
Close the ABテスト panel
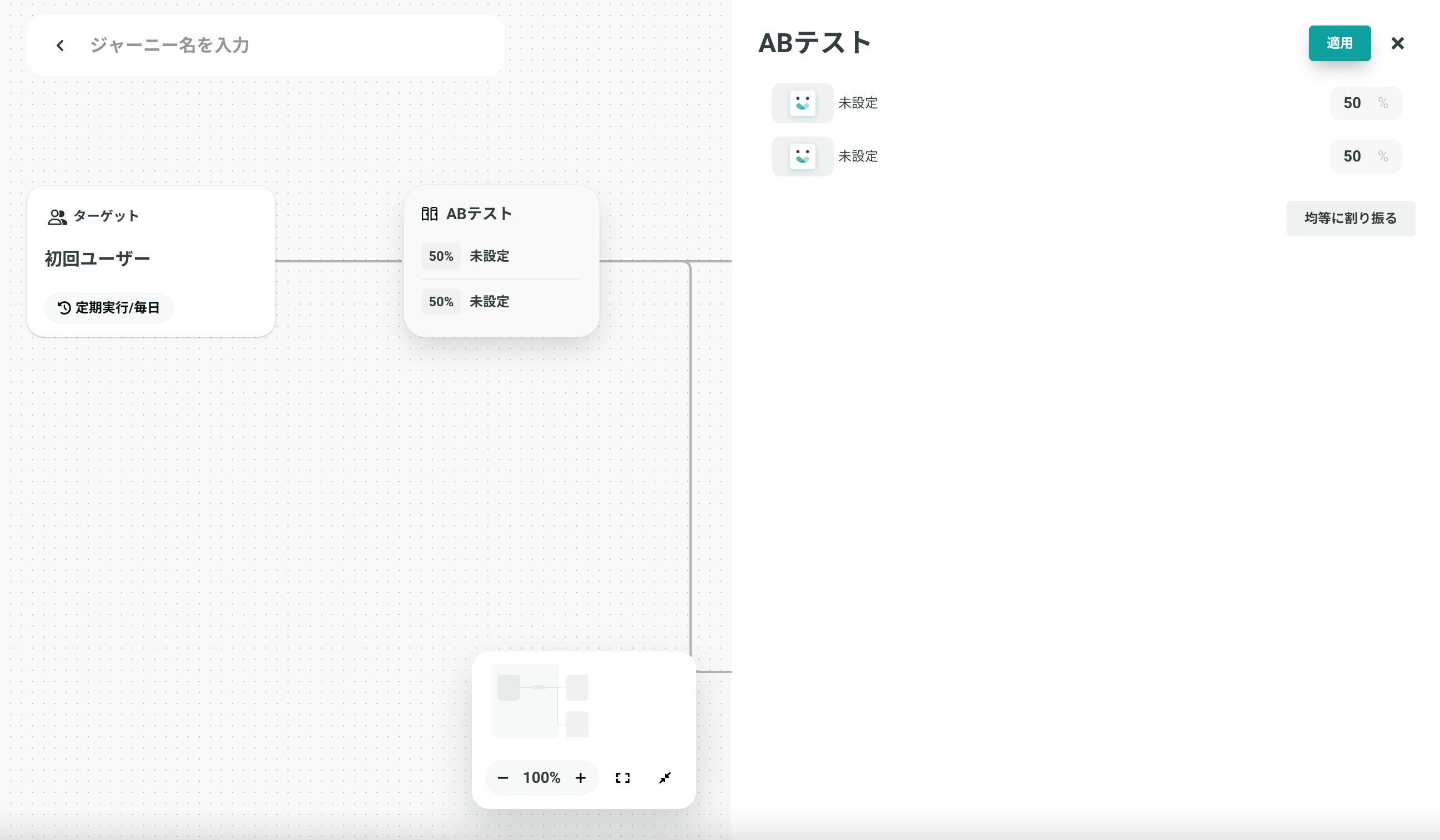click(1398, 43)
